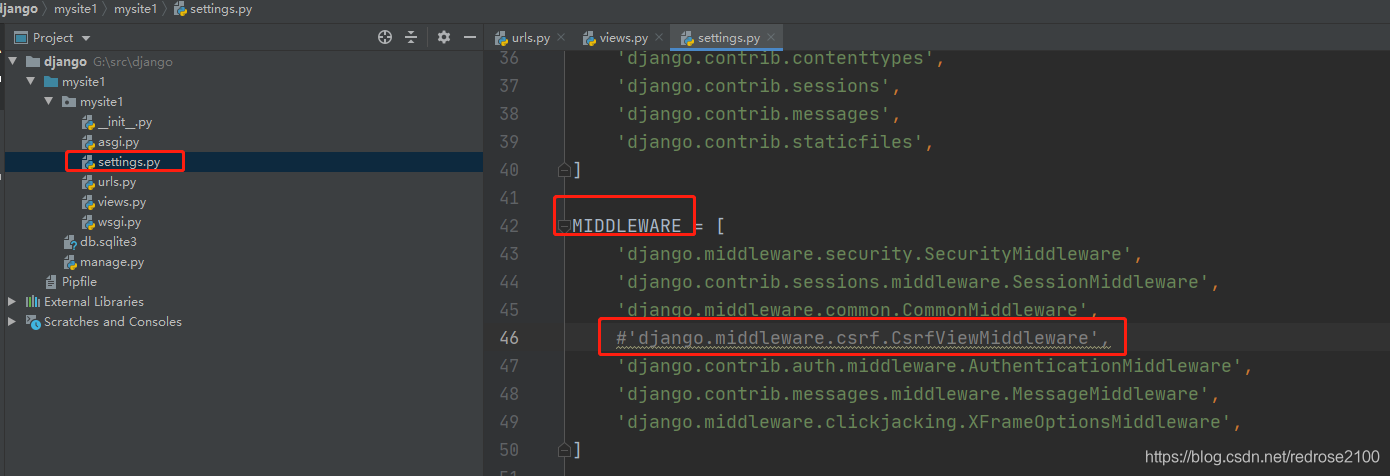The width and height of the screenshot is (1390, 476).
Task: Click the locate/scroll-from-source target icon
Action: click(x=385, y=37)
